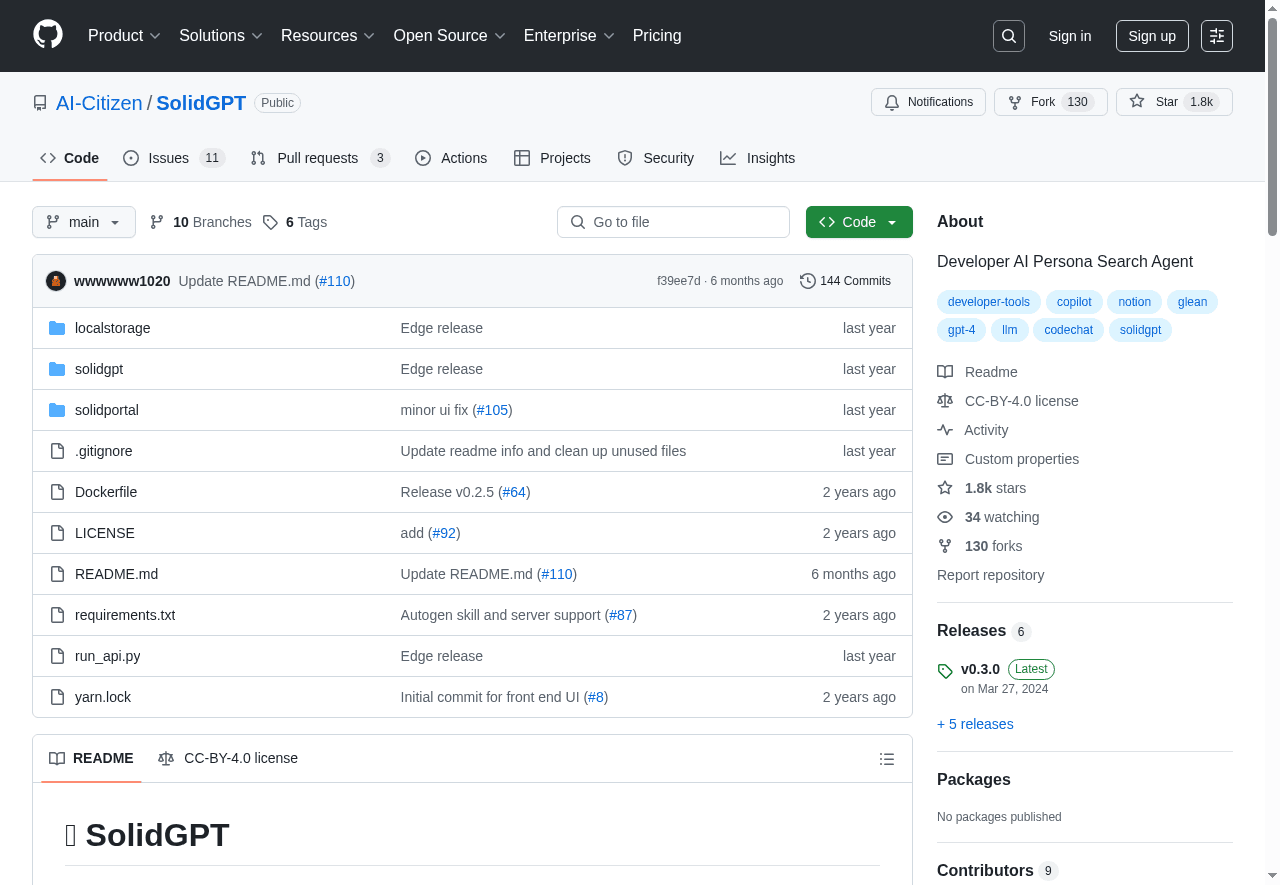1280x885 pixels.
Task: Switch to CC-BY-4.0 license tab
Action: coord(228,758)
